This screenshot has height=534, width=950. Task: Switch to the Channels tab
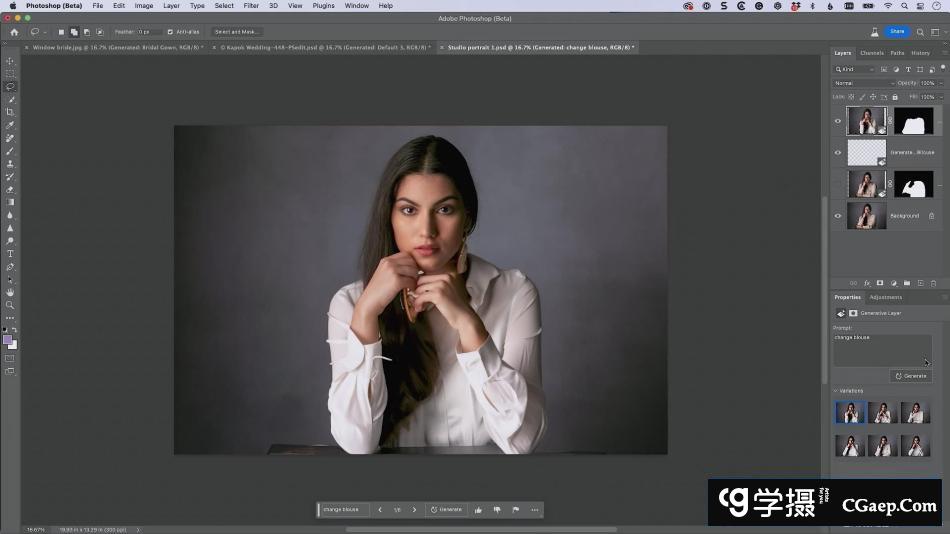[x=871, y=53]
